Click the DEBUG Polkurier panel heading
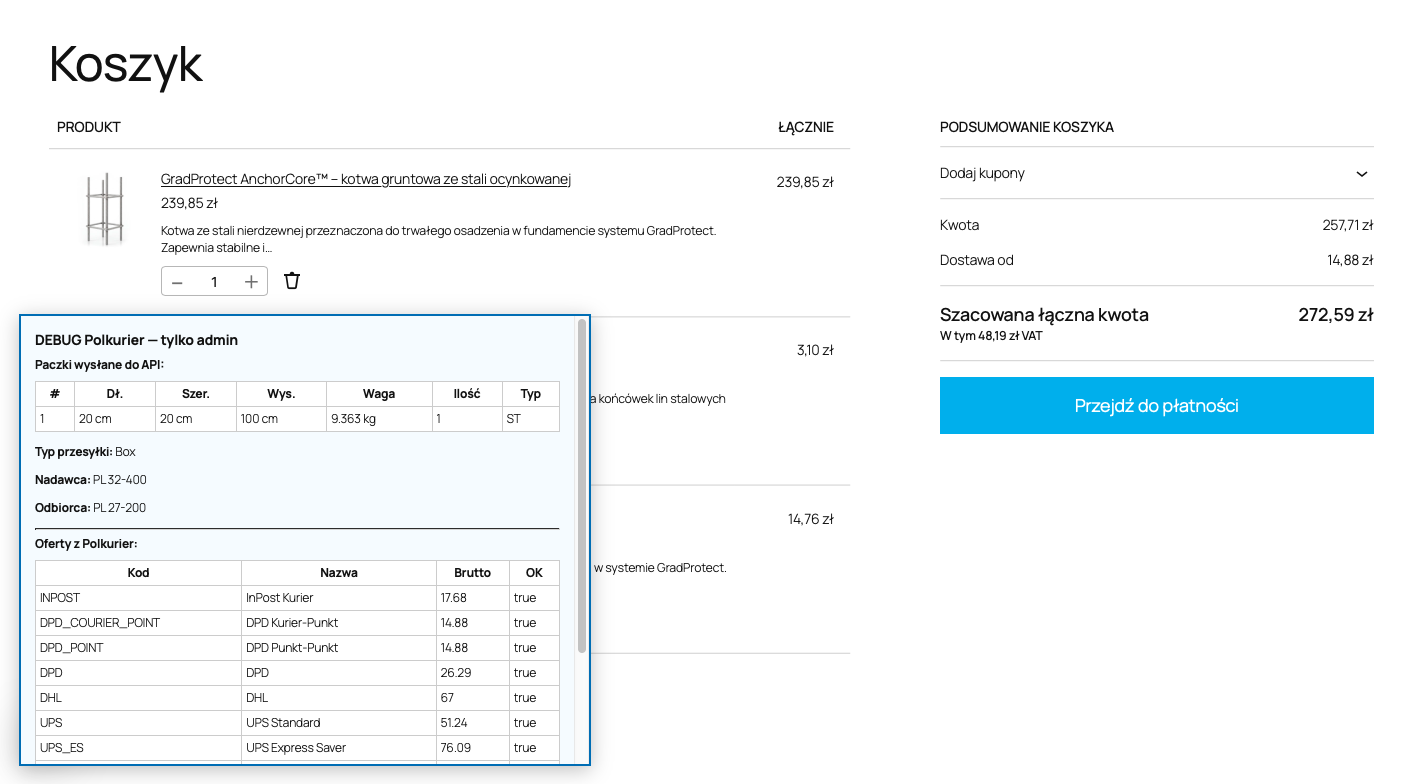 coord(136,340)
